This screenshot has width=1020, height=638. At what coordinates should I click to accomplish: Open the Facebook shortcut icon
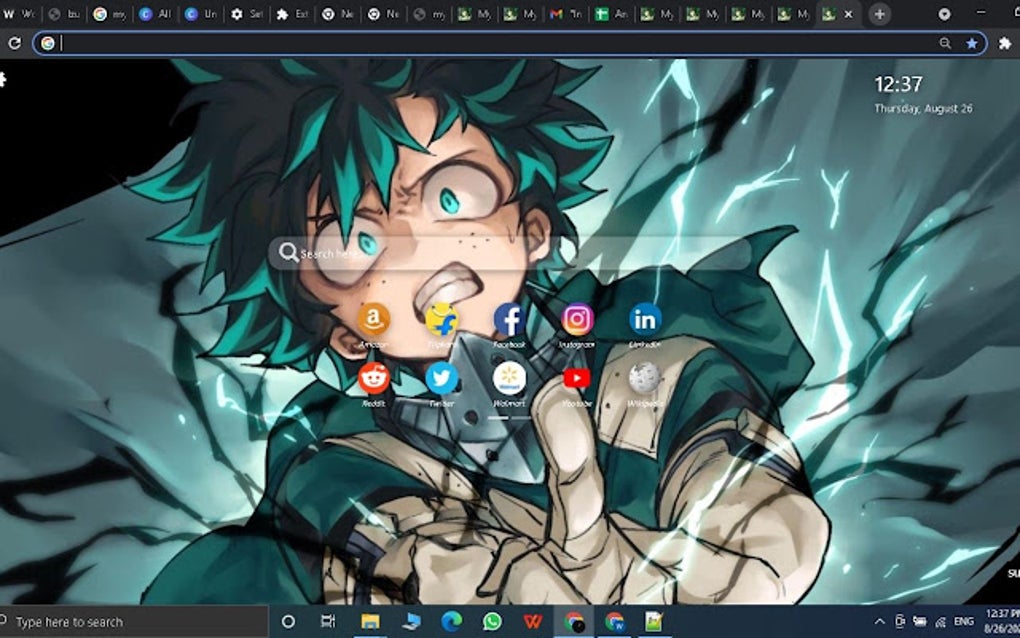click(510, 318)
